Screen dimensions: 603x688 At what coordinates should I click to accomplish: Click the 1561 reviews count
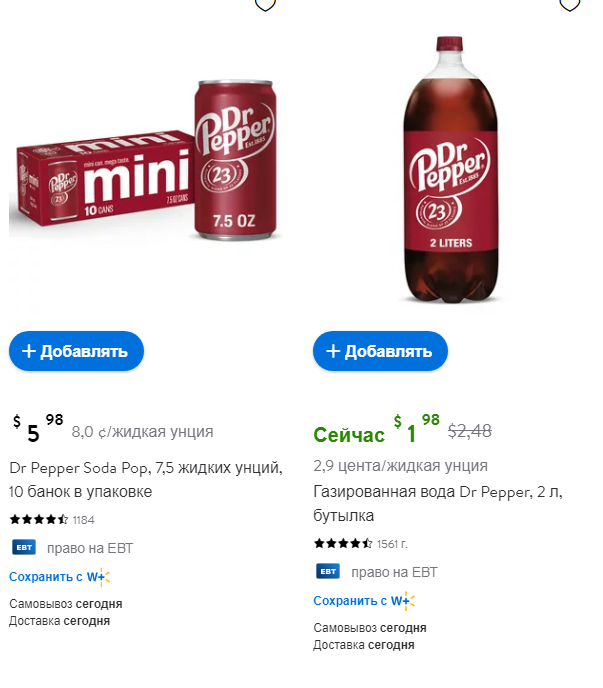[393, 544]
